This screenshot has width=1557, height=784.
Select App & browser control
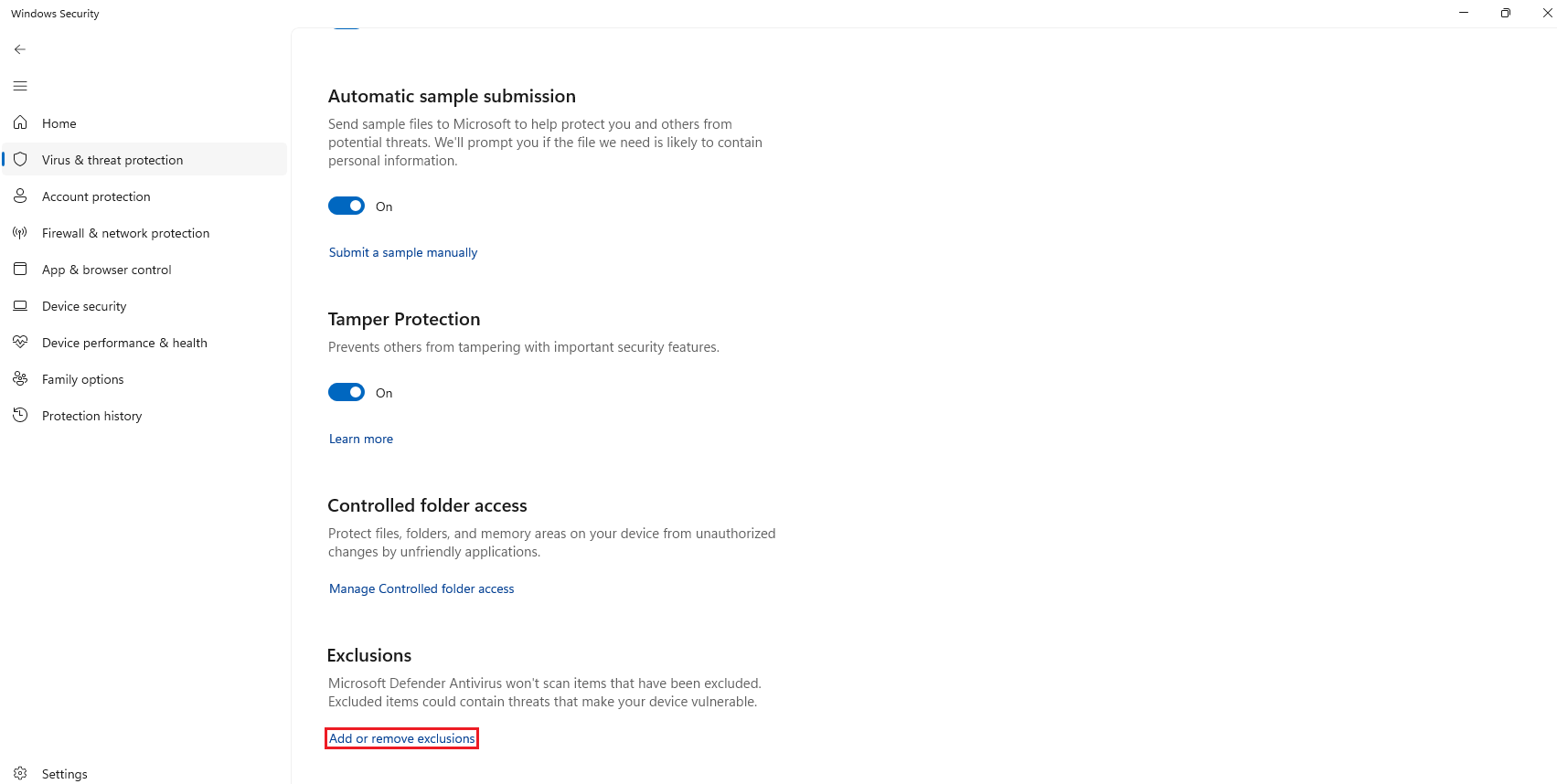coord(106,269)
